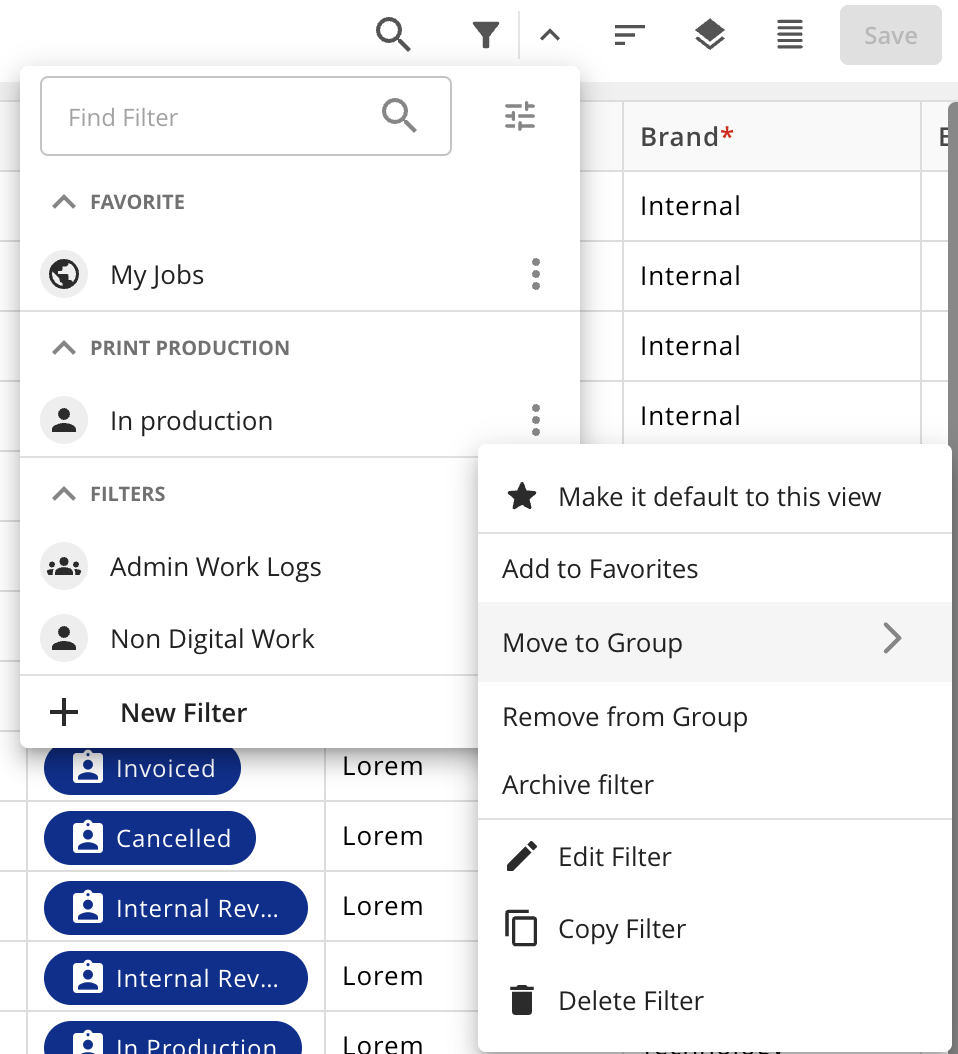958x1054 pixels.
Task: Select the My Jobs filter
Action: (x=300, y=275)
